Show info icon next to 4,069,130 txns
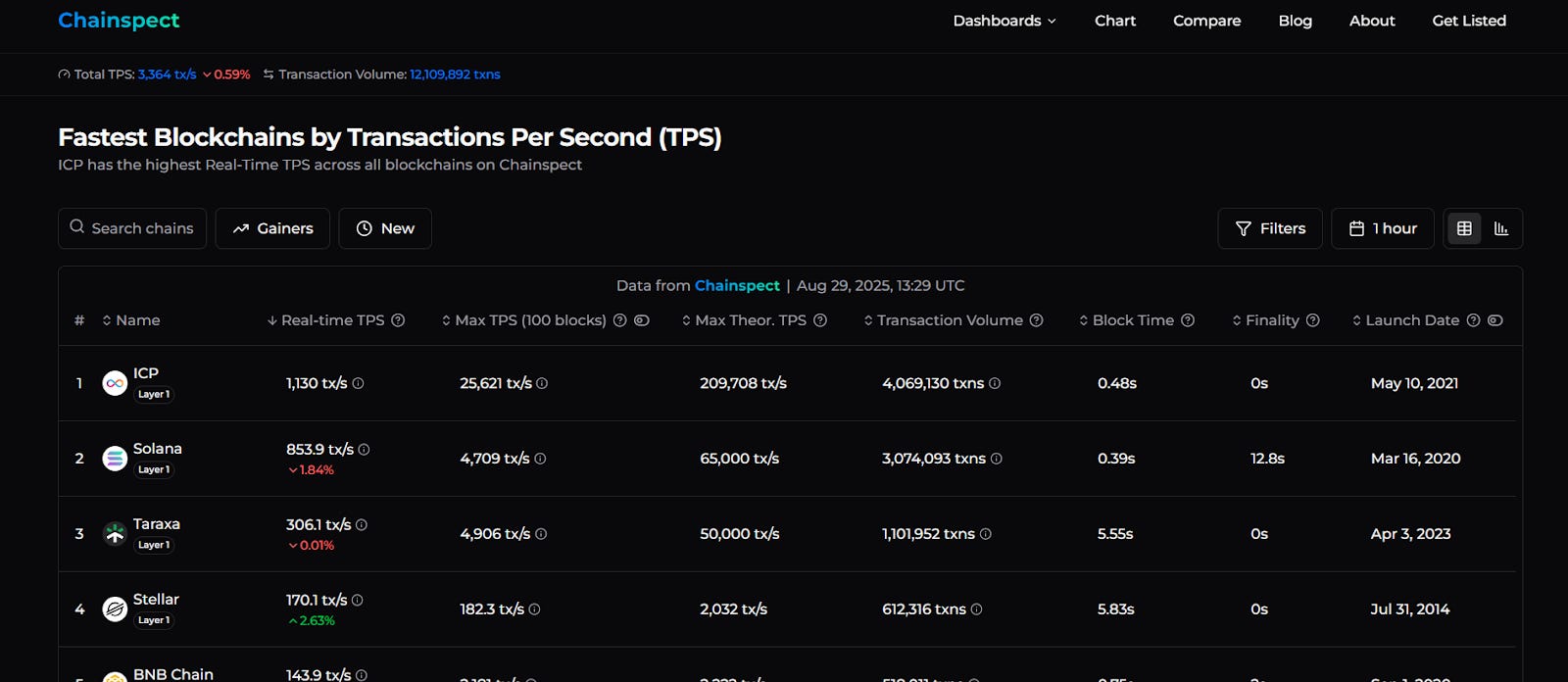 pyautogui.click(x=995, y=383)
